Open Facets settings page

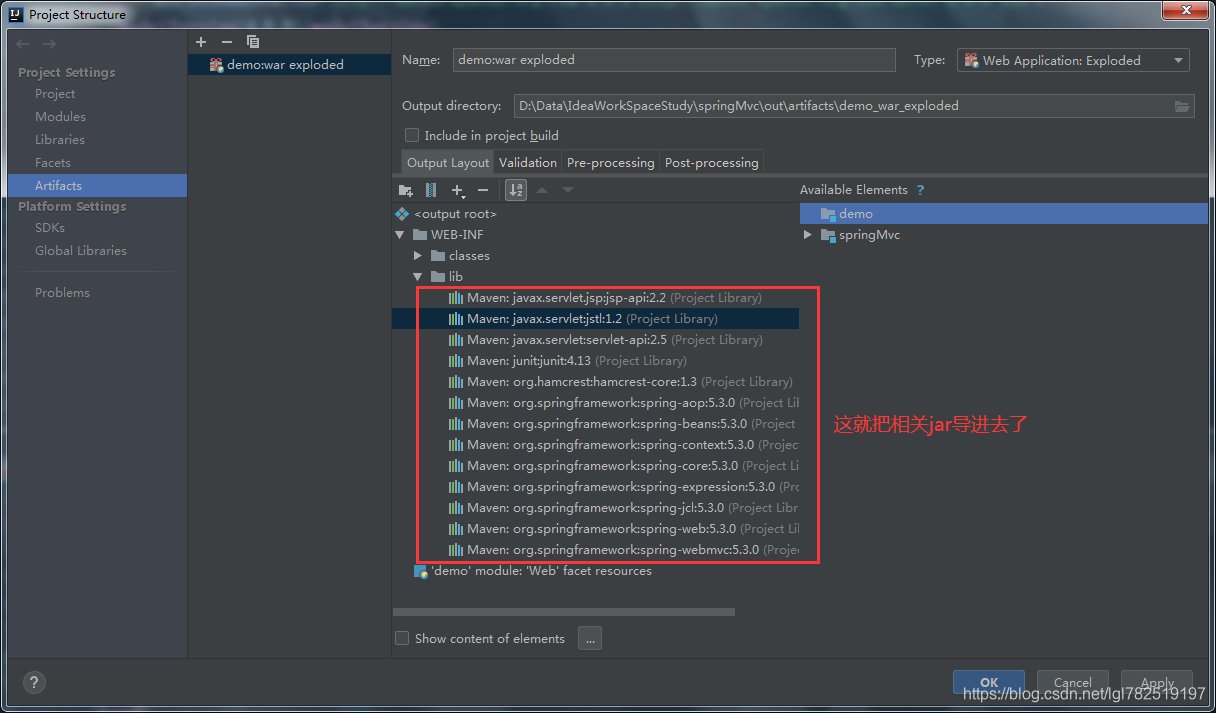pyautogui.click(x=53, y=163)
